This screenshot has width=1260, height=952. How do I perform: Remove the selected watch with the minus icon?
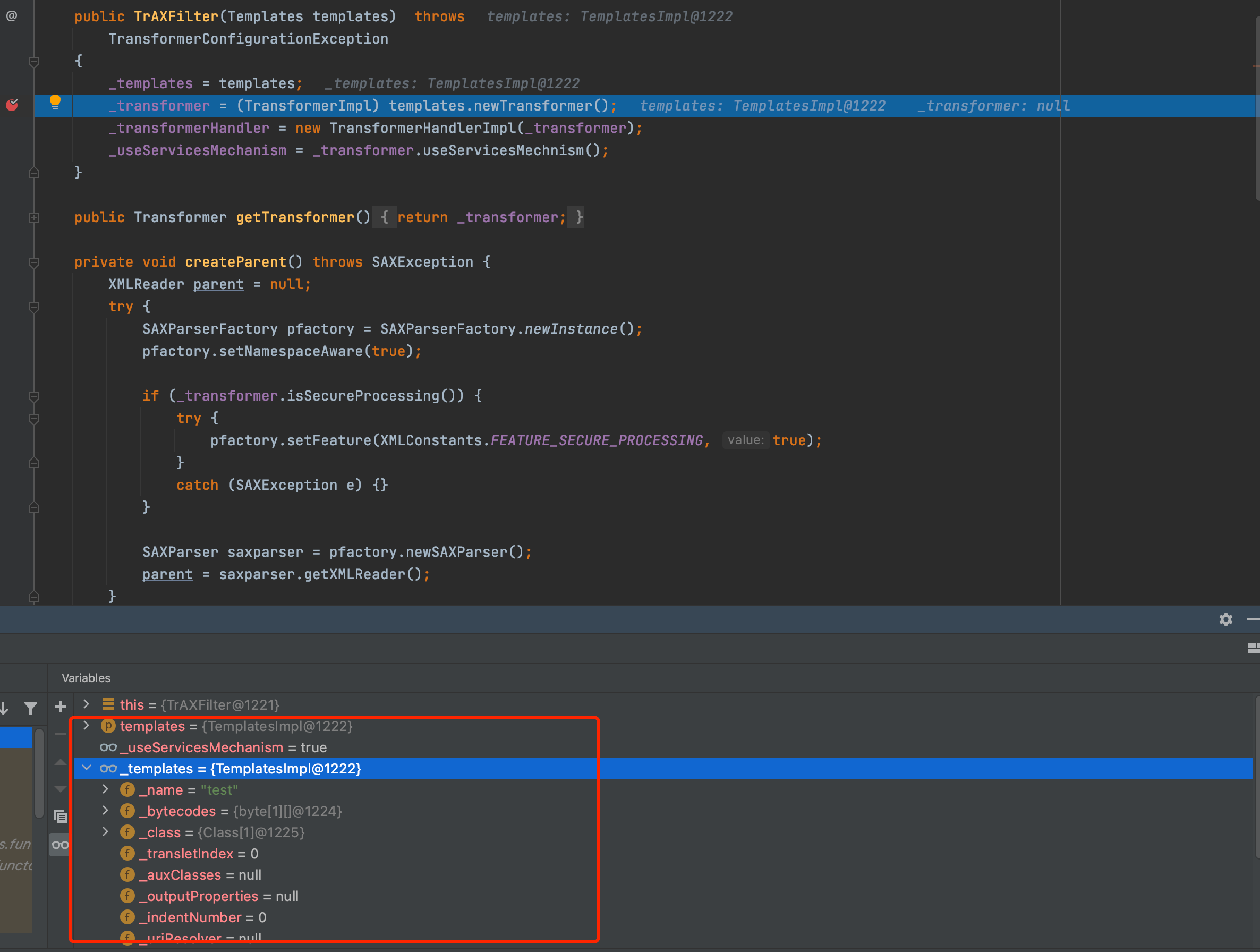point(61,734)
